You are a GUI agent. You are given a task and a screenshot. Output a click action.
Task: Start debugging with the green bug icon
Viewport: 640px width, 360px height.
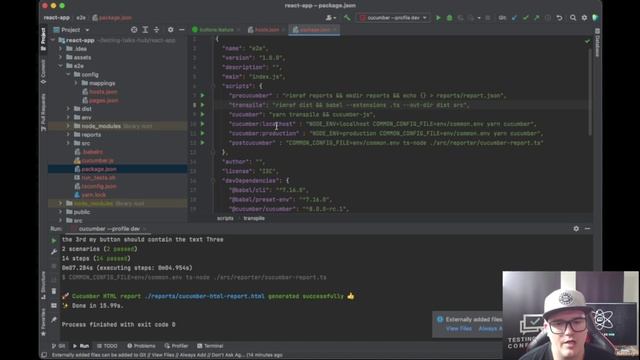[449, 18]
